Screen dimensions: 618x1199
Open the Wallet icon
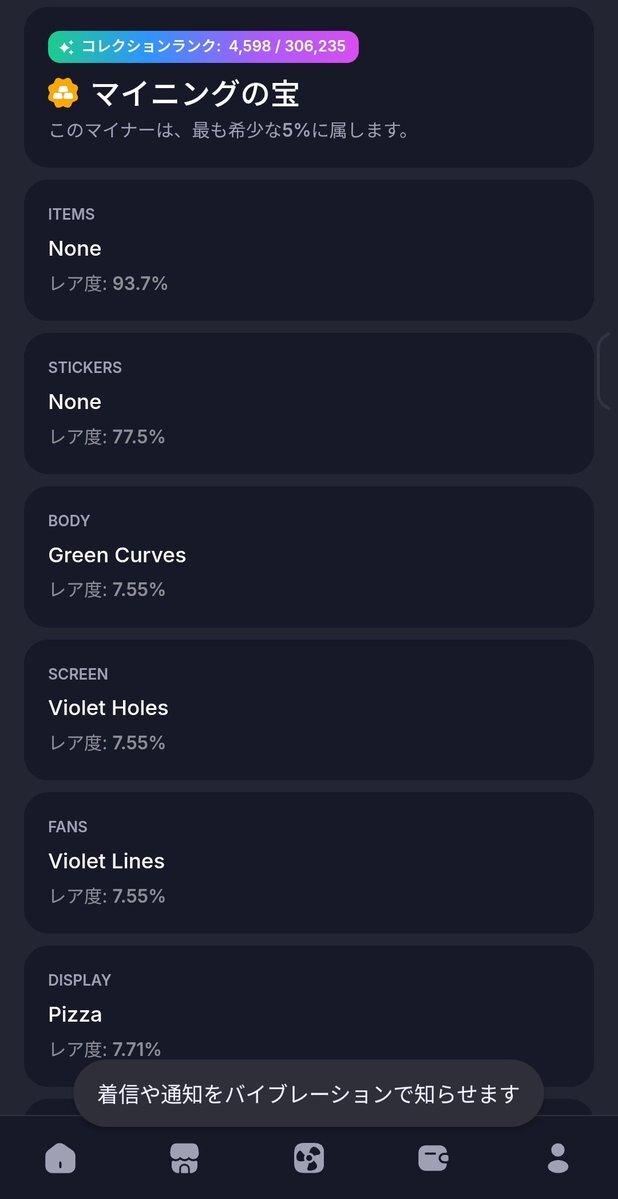coord(433,1158)
